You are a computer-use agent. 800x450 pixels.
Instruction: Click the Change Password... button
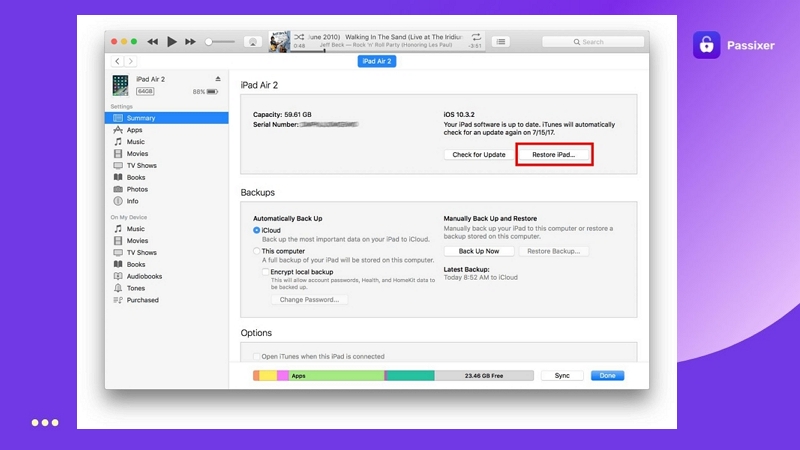pyautogui.click(x=309, y=299)
